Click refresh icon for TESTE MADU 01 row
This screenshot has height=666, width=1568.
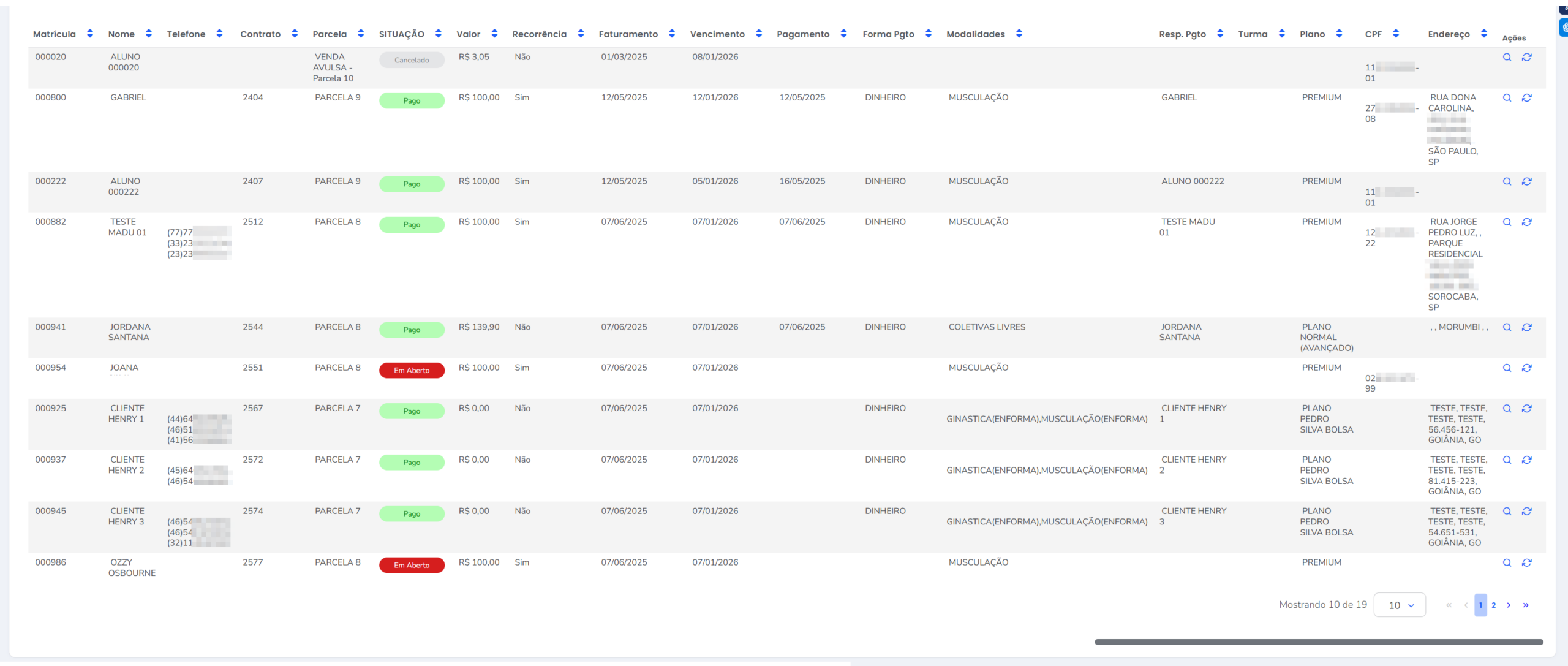[x=1526, y=222]
